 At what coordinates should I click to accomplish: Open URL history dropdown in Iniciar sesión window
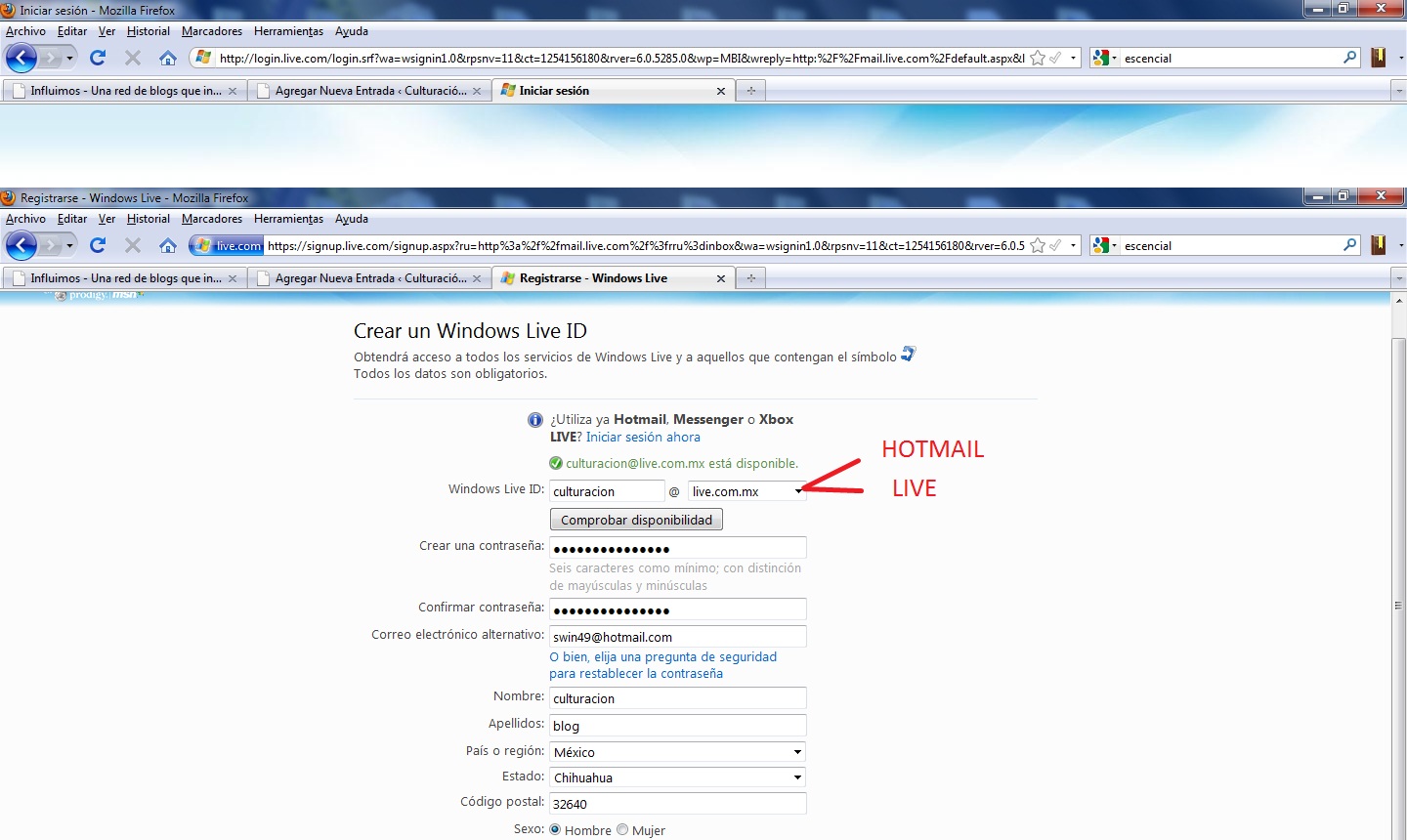tap(1073, 59)
